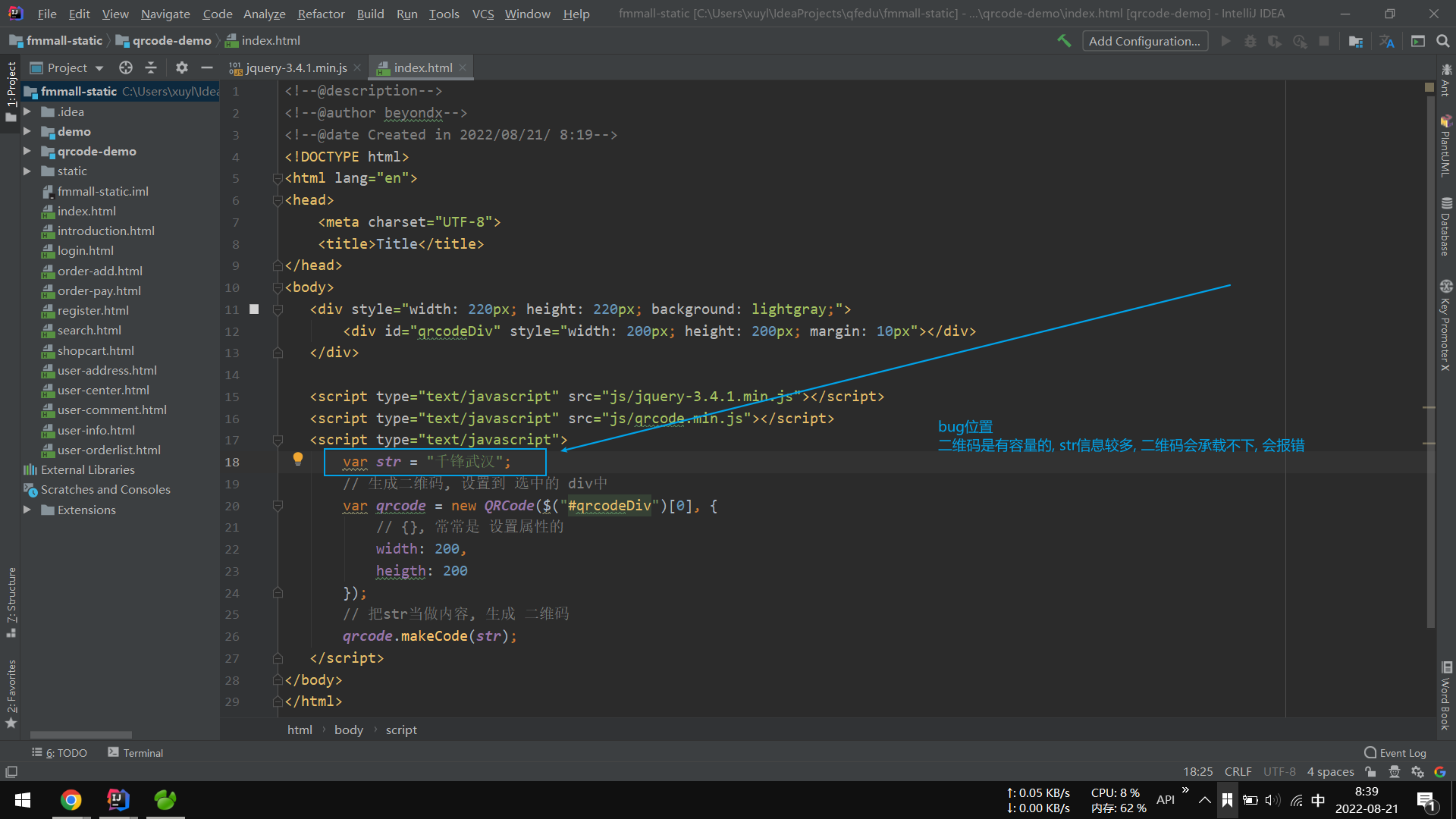Click the yellow intention lightbulb on line 18
Screen dimensions: 1456x819
298,459
